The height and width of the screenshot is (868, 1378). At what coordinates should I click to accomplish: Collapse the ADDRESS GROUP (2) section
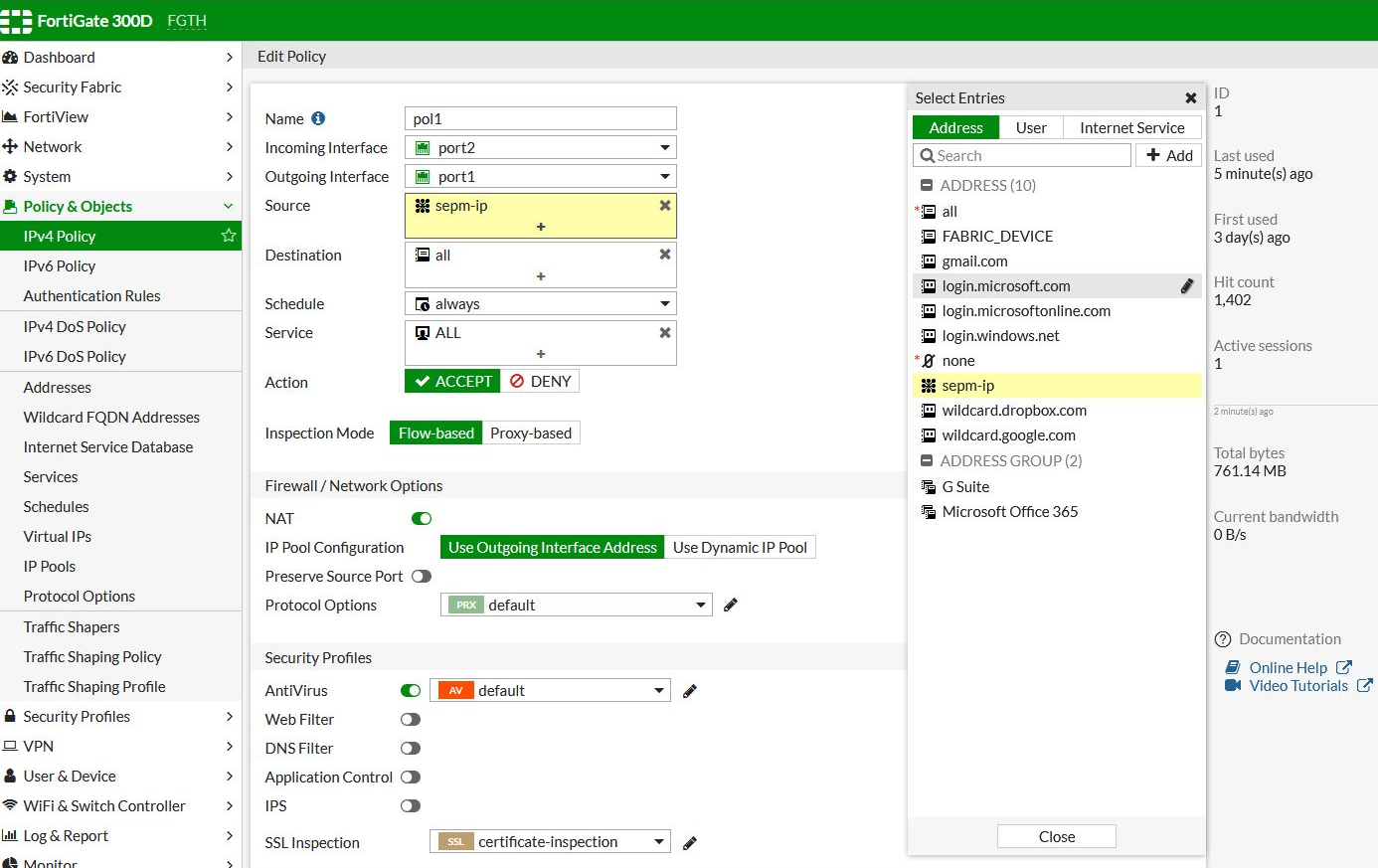coord(927,461)
